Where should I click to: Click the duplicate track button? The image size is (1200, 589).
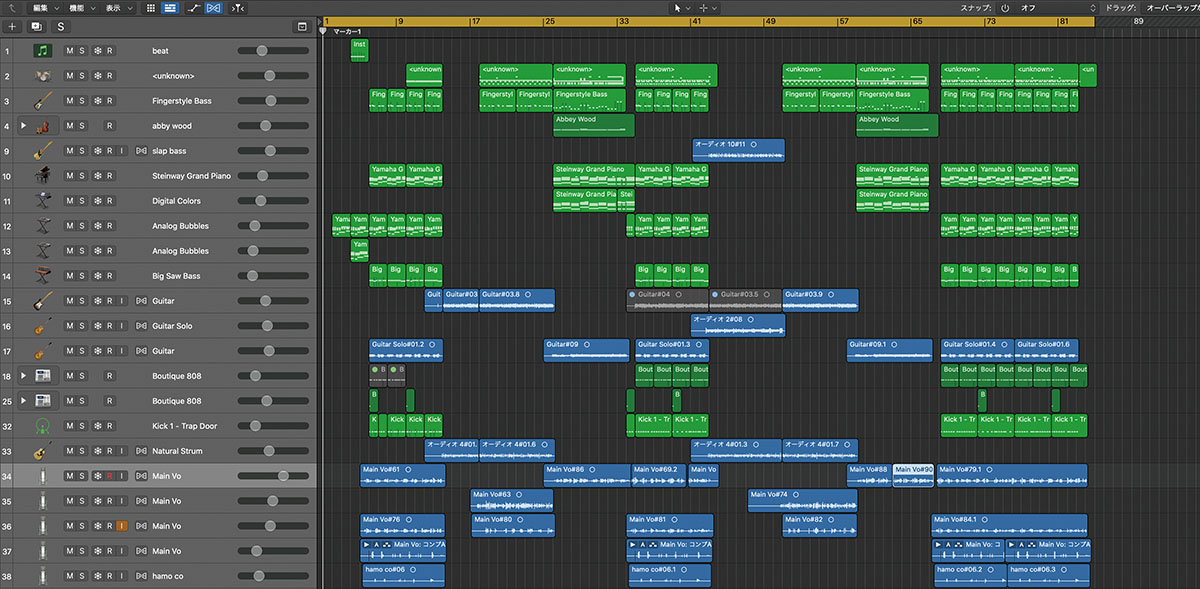coord(37,27)
